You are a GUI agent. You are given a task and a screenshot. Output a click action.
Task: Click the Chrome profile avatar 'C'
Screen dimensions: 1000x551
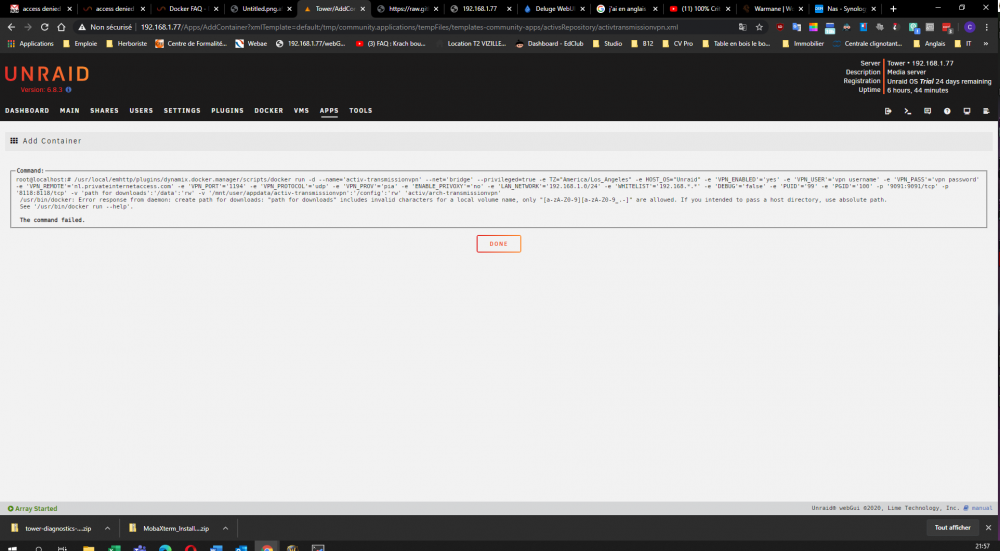[x=969, y=27]
